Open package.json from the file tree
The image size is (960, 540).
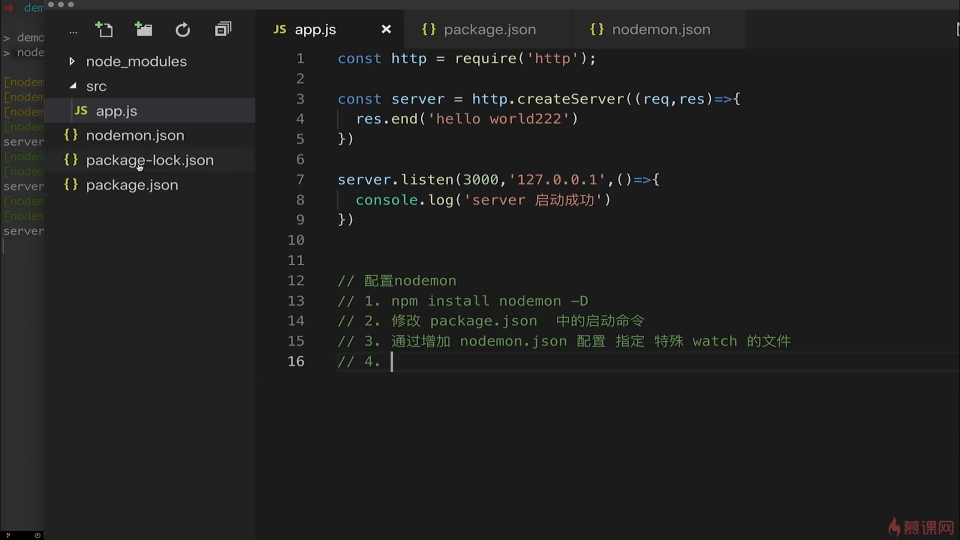132,185
